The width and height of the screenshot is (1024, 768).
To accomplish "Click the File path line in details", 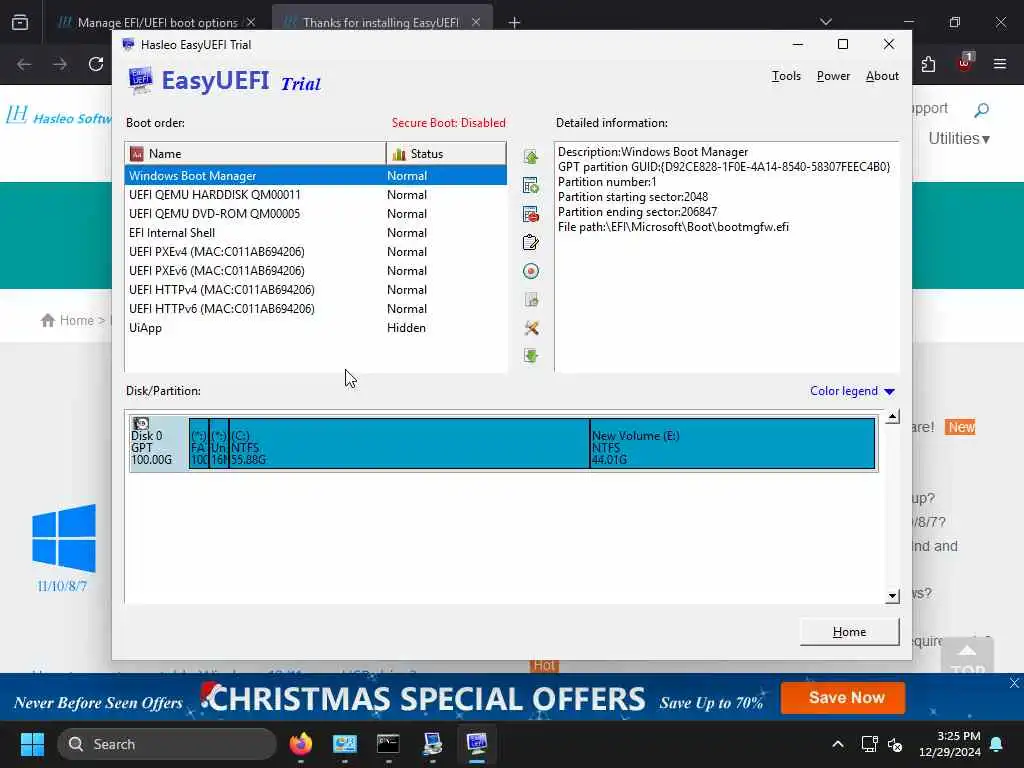I will pyautogui.click(x=673, y=227).
